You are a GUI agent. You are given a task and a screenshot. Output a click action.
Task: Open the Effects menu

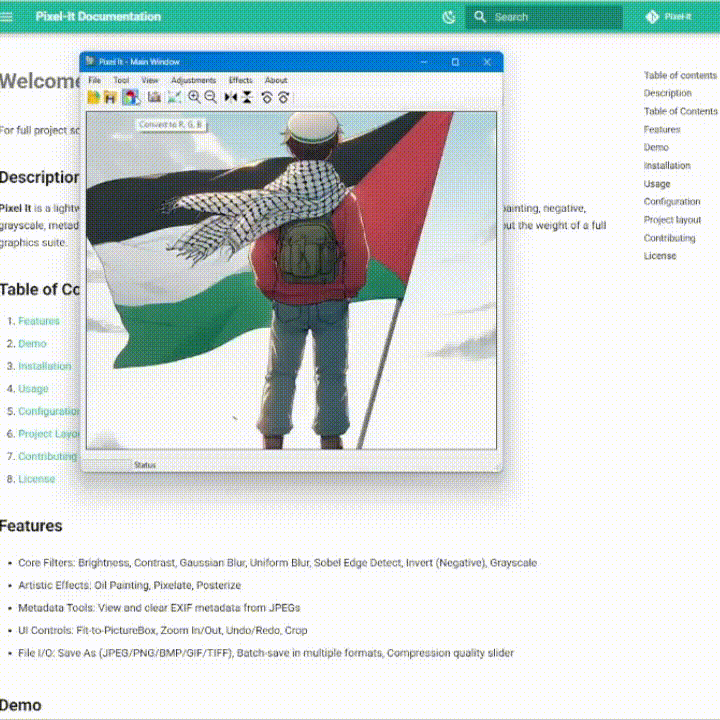click(241, 80)
